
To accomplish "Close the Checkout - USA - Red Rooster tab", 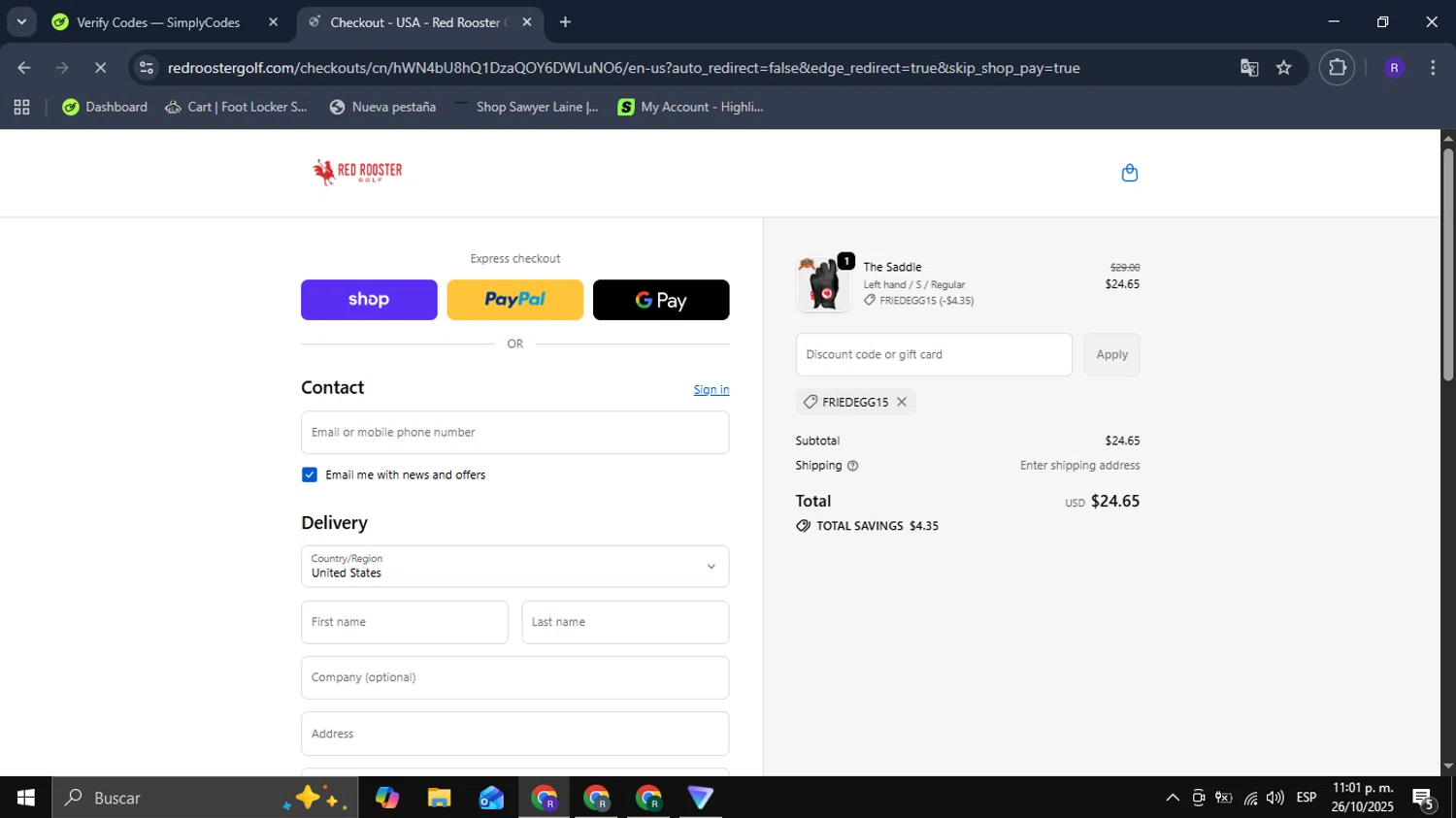I will point(527,22).
